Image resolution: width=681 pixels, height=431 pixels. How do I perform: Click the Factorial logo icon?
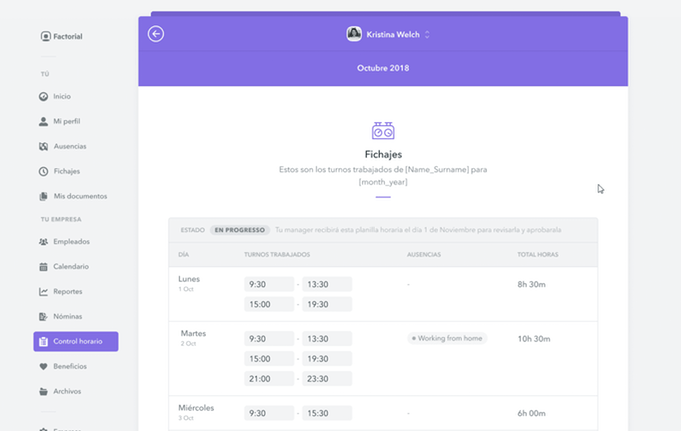45,36
